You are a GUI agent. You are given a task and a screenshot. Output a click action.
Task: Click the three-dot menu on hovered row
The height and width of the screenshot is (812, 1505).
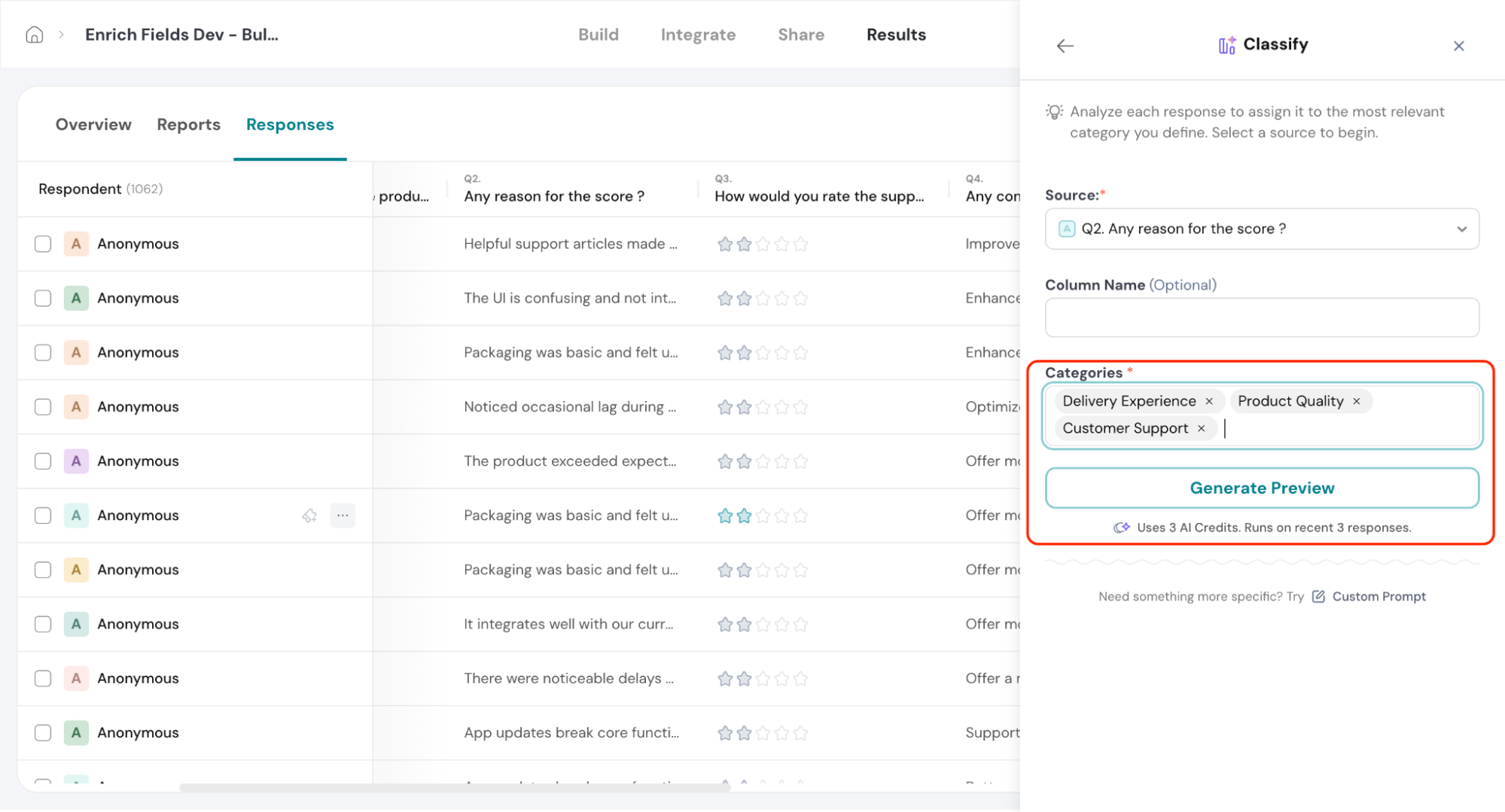343,515
